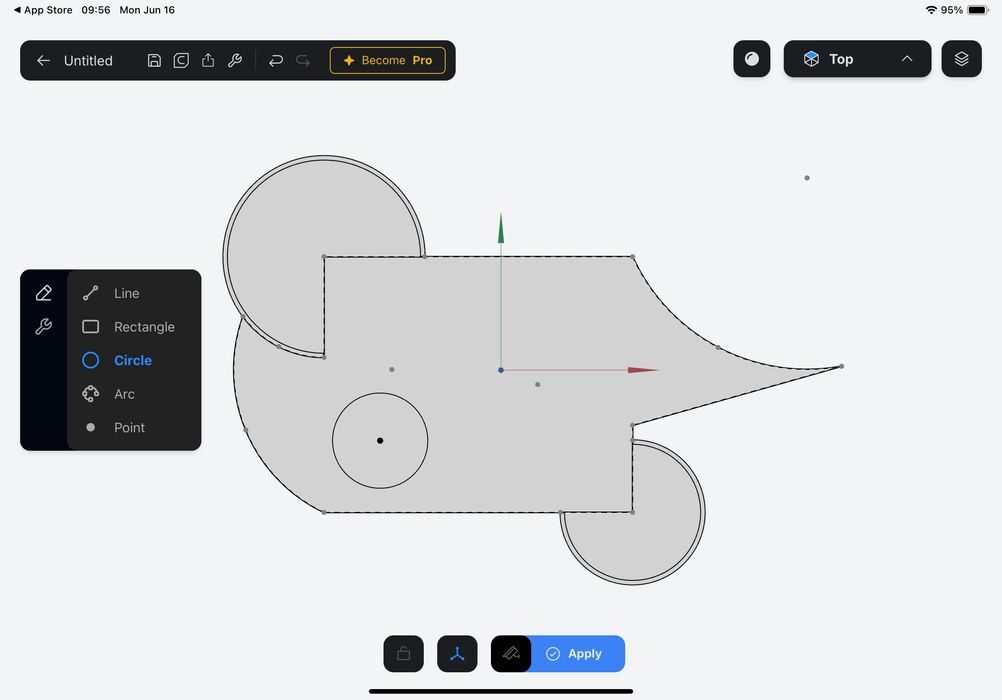Viewport: 1002px width, 700px height.
Task: Undo the last action
Action: pyautogui.click(x=276, y=60)
